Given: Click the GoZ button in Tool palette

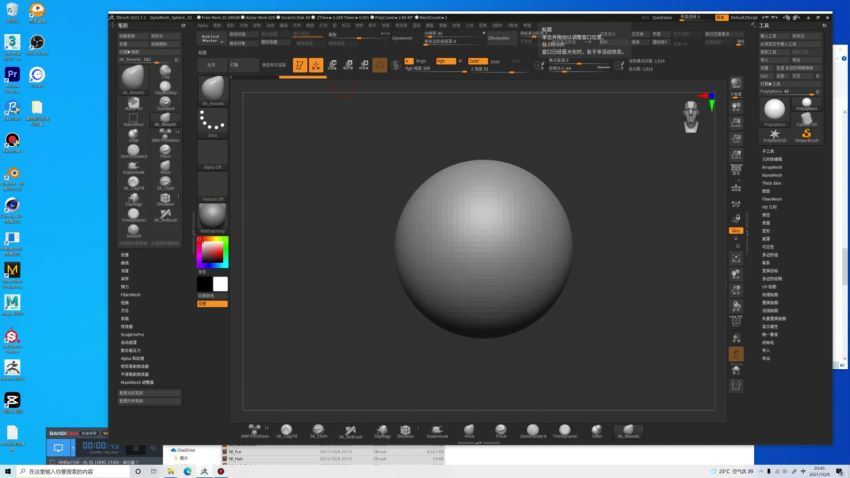Looking at the screenshot, I should tap(765, 76).
